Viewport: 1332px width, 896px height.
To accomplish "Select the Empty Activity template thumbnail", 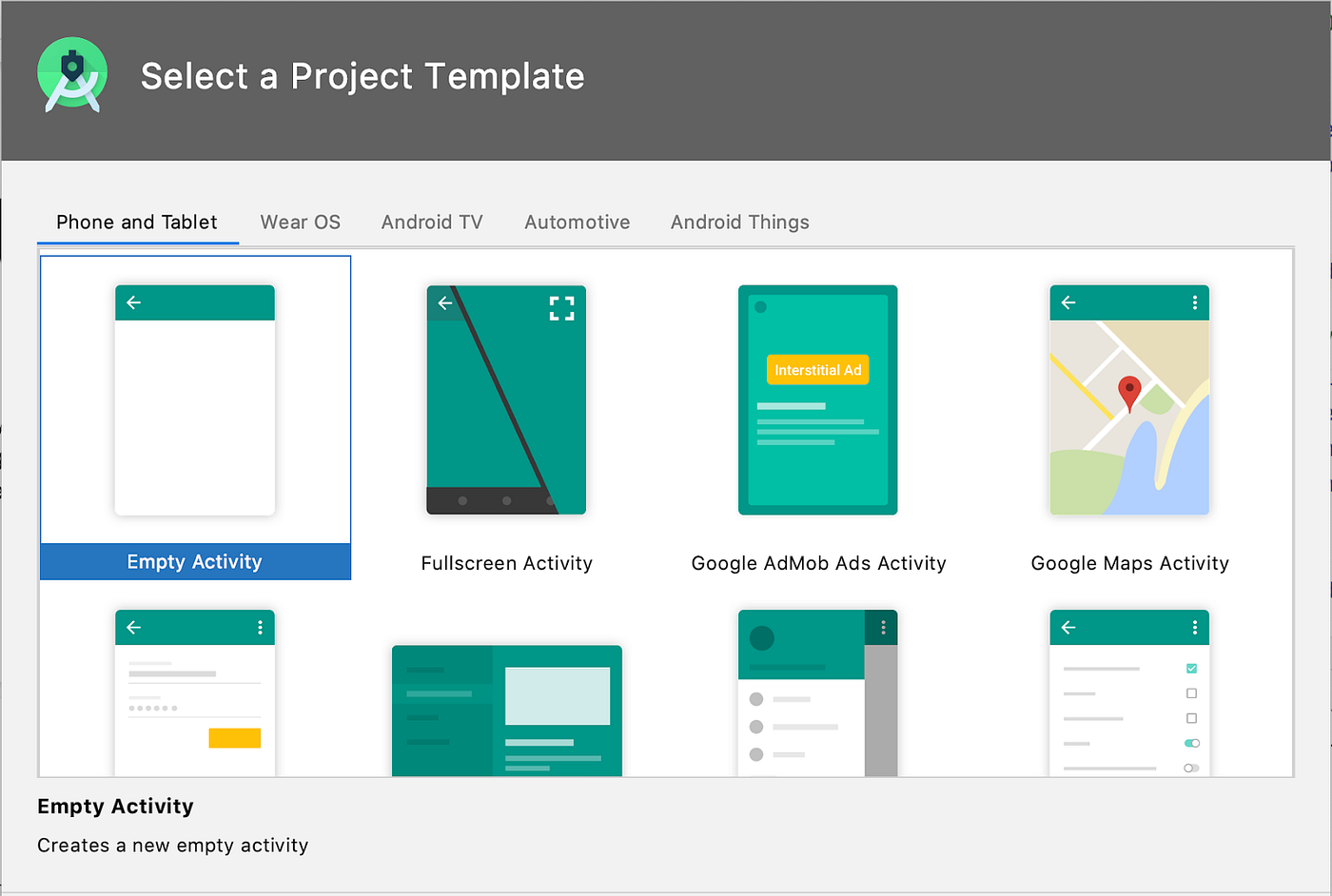I will [195, 400].
